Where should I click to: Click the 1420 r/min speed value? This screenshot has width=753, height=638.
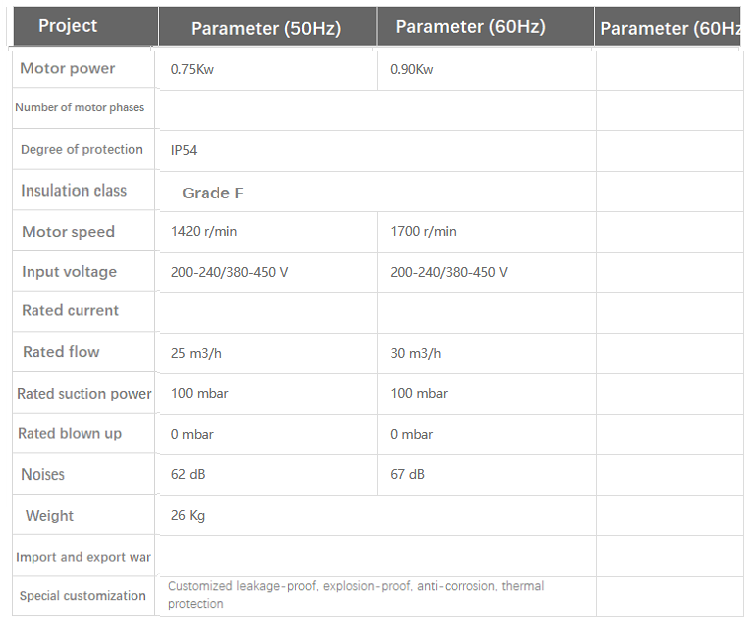tap(204, 232)
